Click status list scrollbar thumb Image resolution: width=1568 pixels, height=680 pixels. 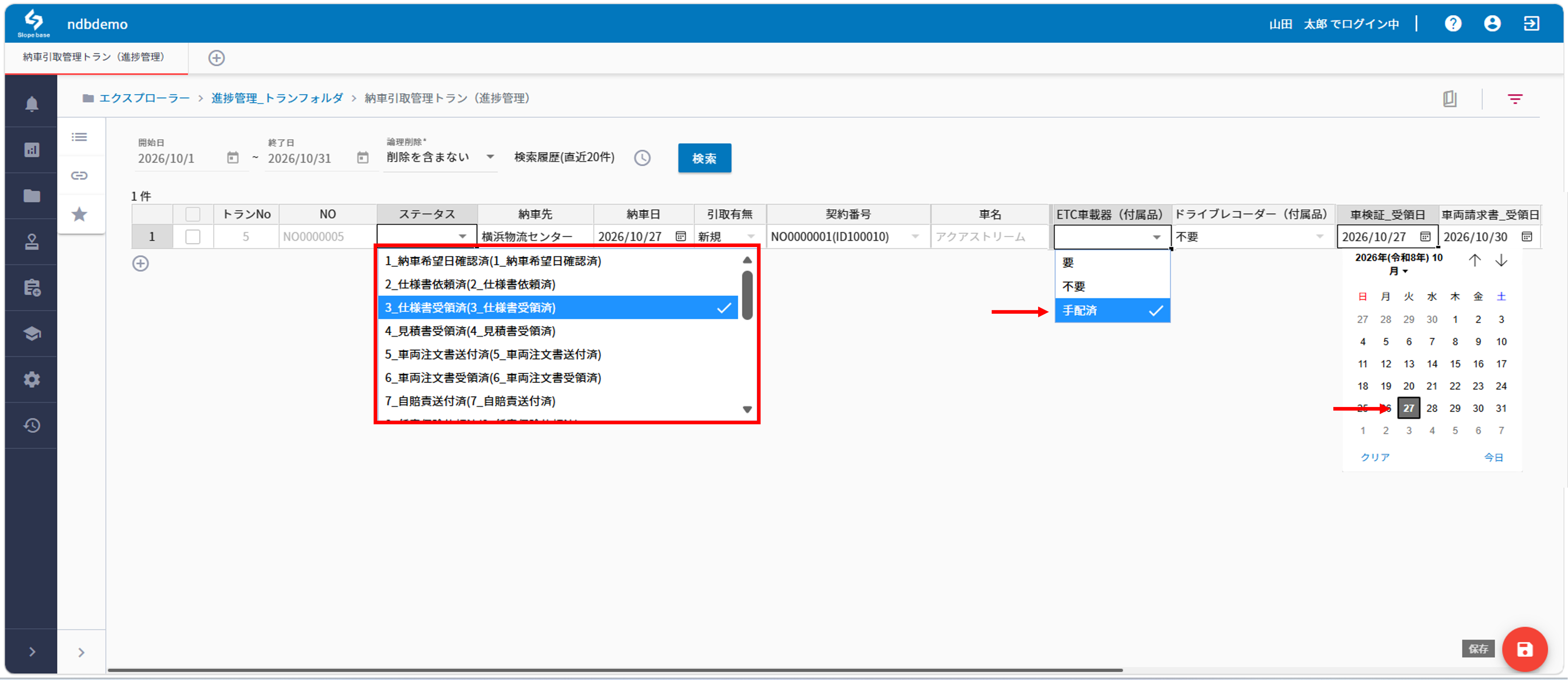(747, 295)
